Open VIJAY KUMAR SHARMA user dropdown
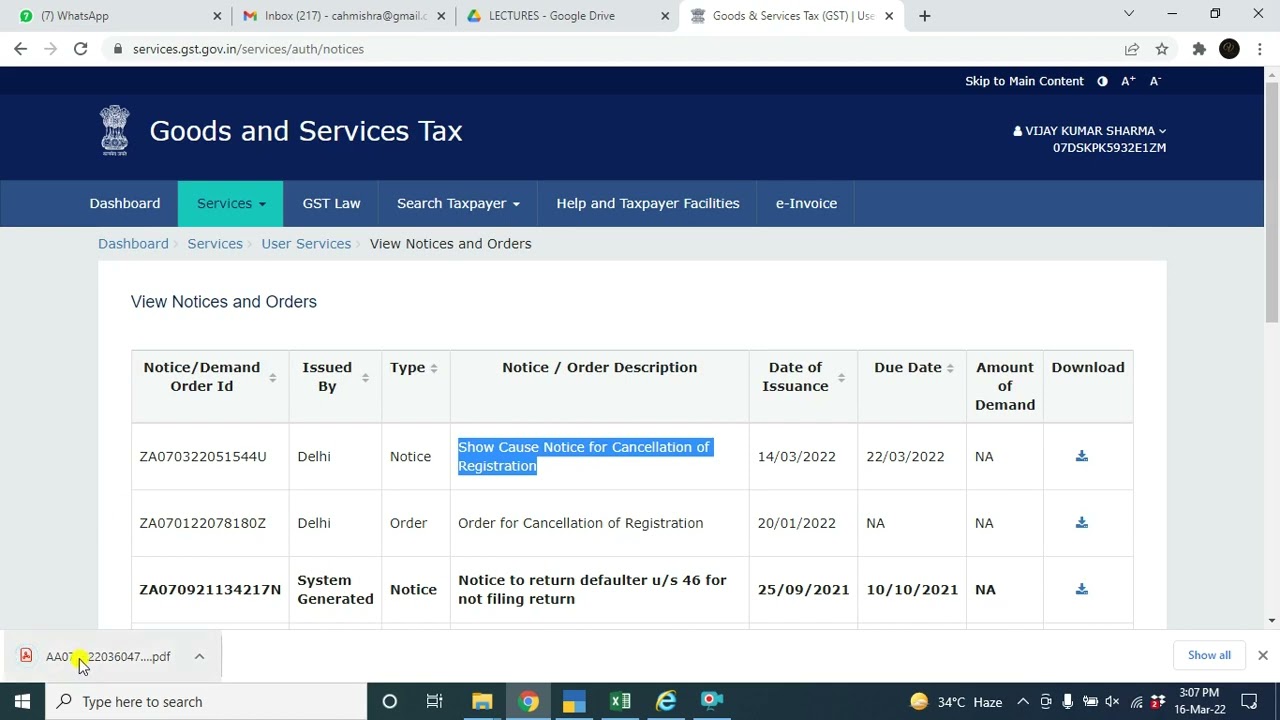 1089,131
